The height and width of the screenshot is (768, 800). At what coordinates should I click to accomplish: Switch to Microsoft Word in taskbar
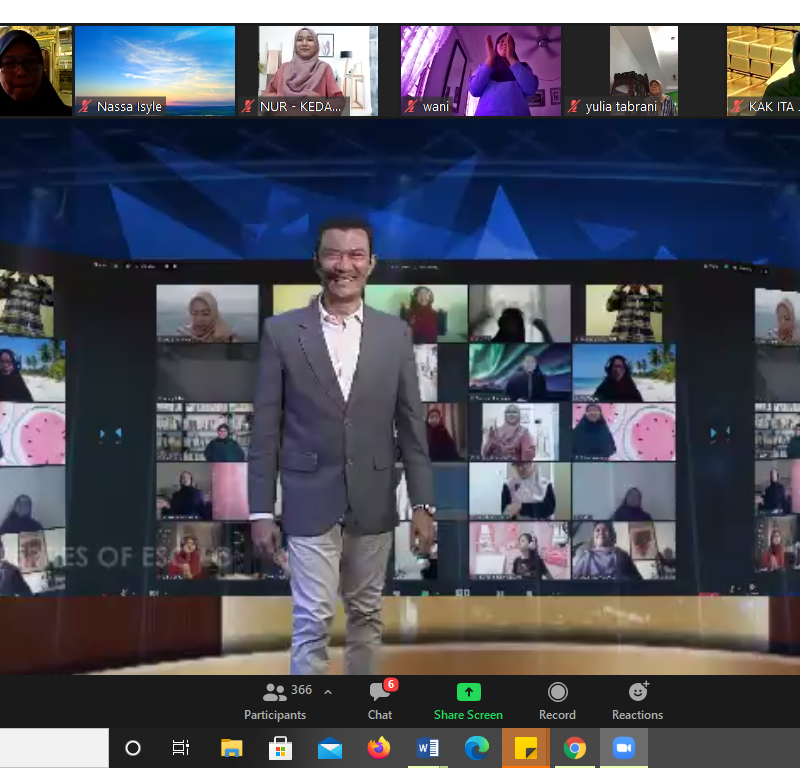[428, 748]
